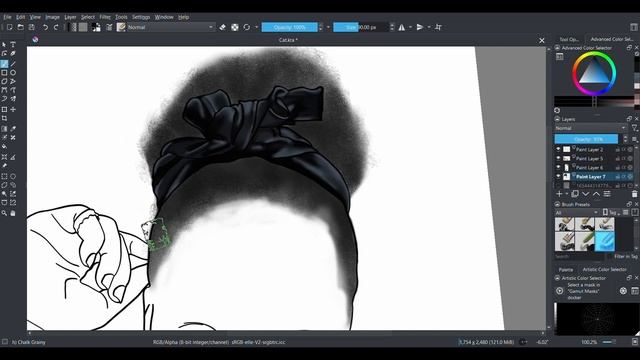Open the Filter menu
Screen dimensions: 640x360
(105, 17)
